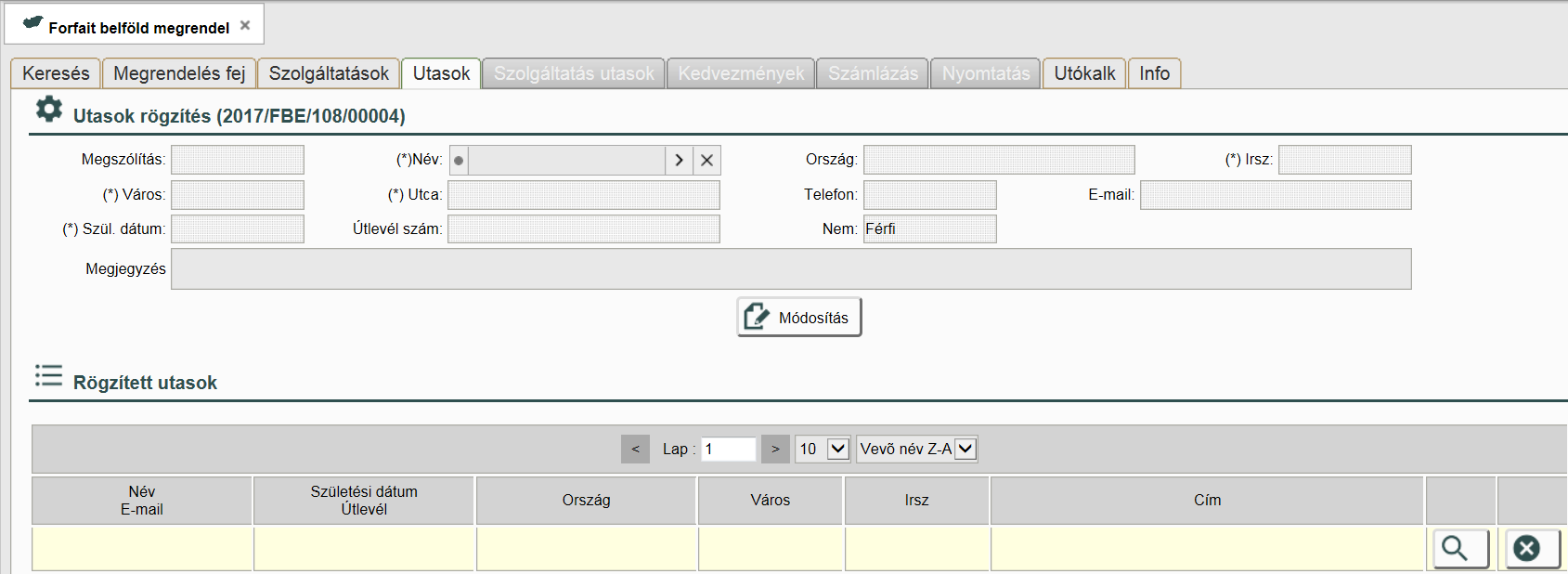The height and width of the screenshot is (574, 1568).
Task: Click the Lap page number field
Action: pos(728,450)
